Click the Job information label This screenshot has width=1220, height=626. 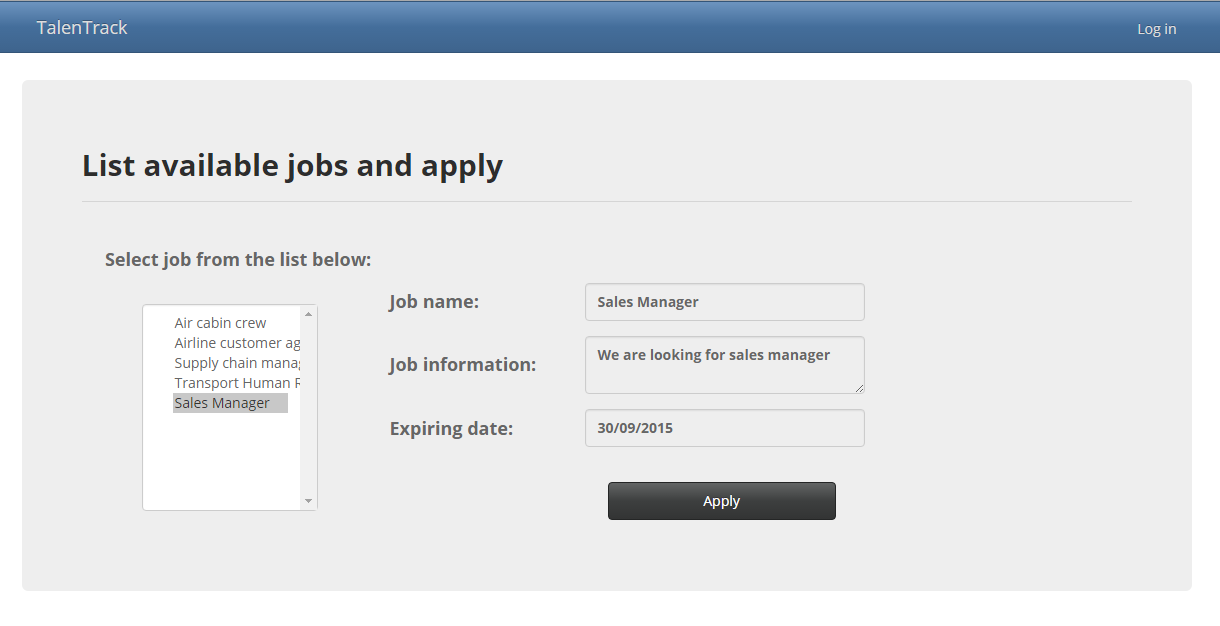coord(462,365)
